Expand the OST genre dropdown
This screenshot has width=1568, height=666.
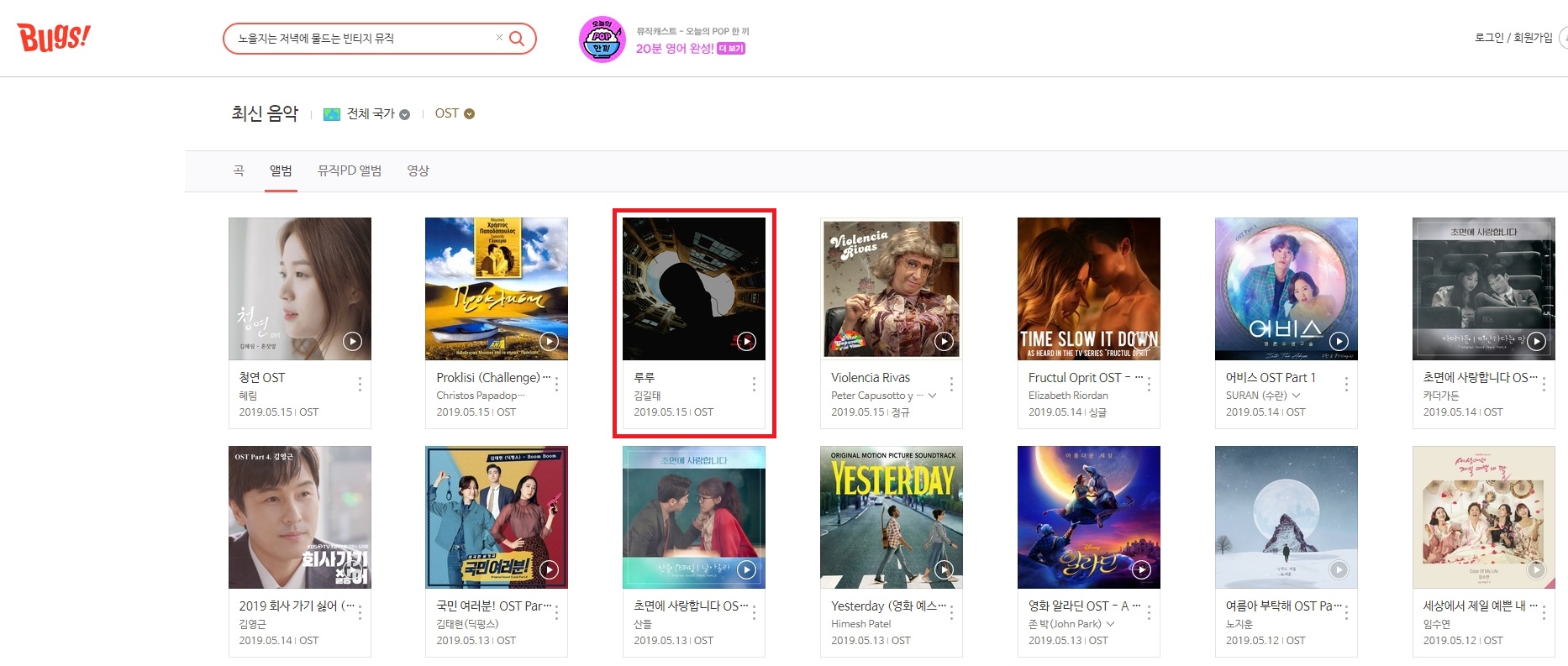point(455,113)
